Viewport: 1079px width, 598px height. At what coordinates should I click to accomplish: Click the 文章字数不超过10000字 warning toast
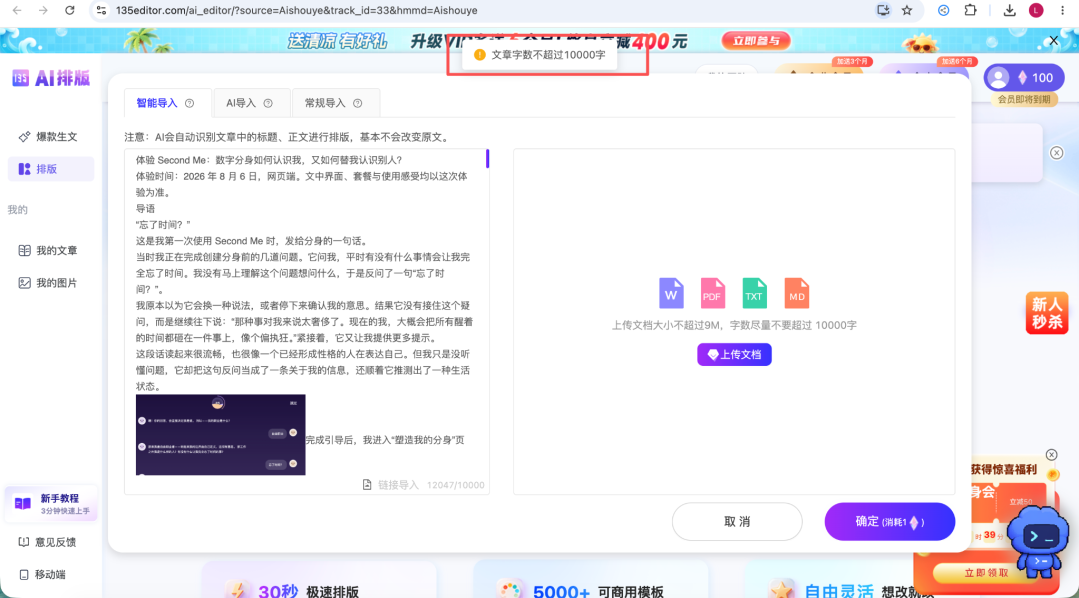[x=541, y=55]
